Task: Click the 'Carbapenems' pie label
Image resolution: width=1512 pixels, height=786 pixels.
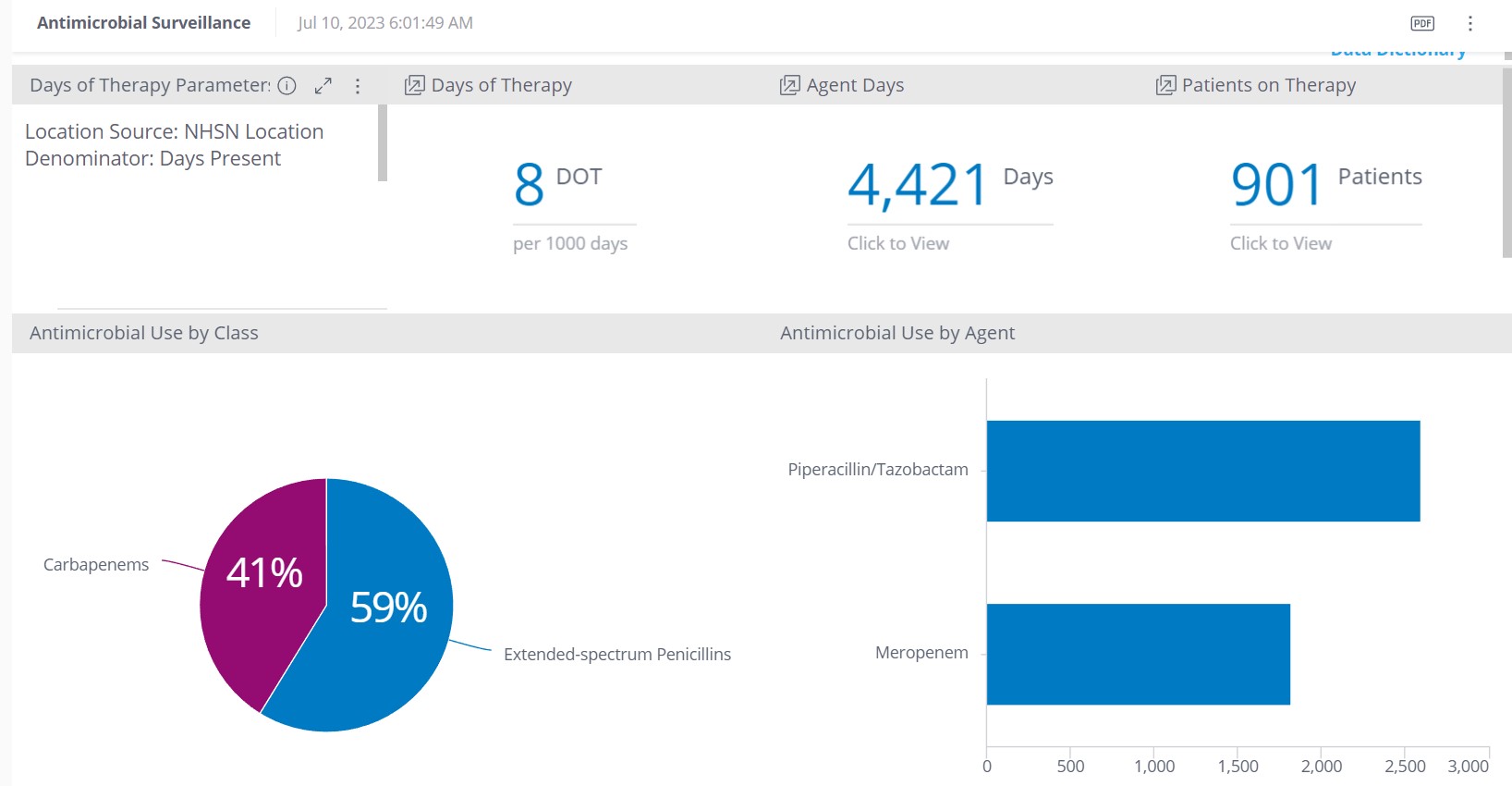Action: [x=96, y=565]
